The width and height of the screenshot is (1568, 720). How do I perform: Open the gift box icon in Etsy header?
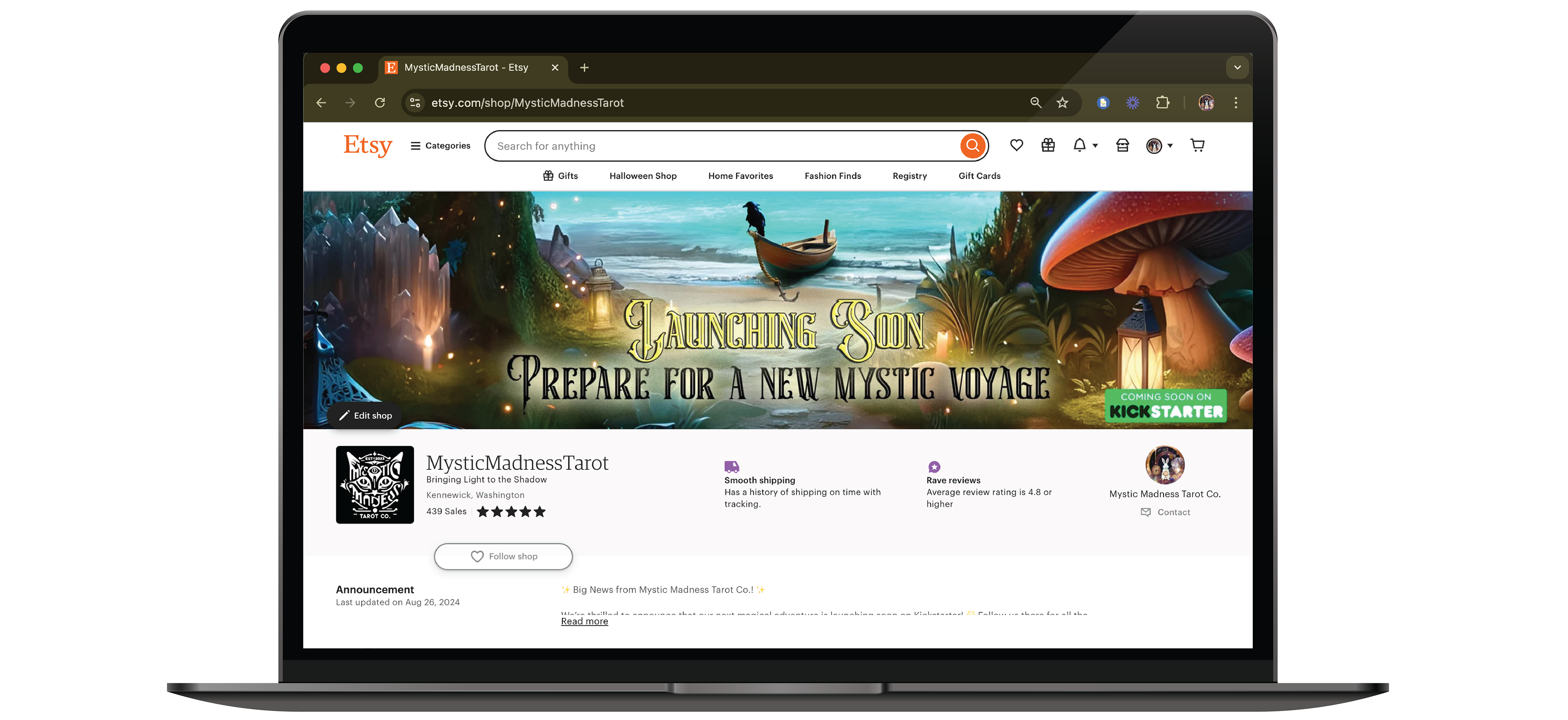[x=1048, y=145]
